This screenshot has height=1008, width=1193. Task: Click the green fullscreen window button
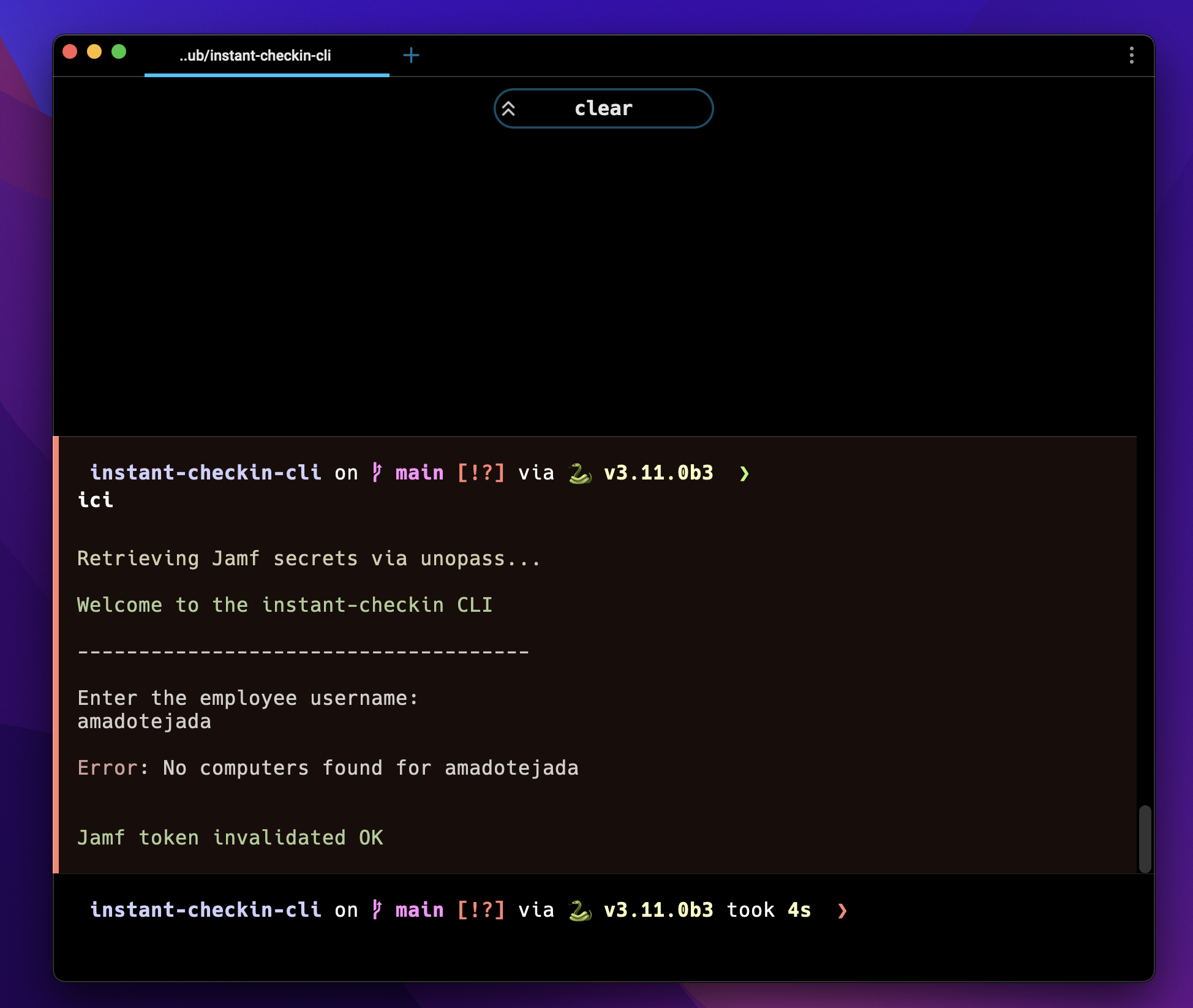119,52
